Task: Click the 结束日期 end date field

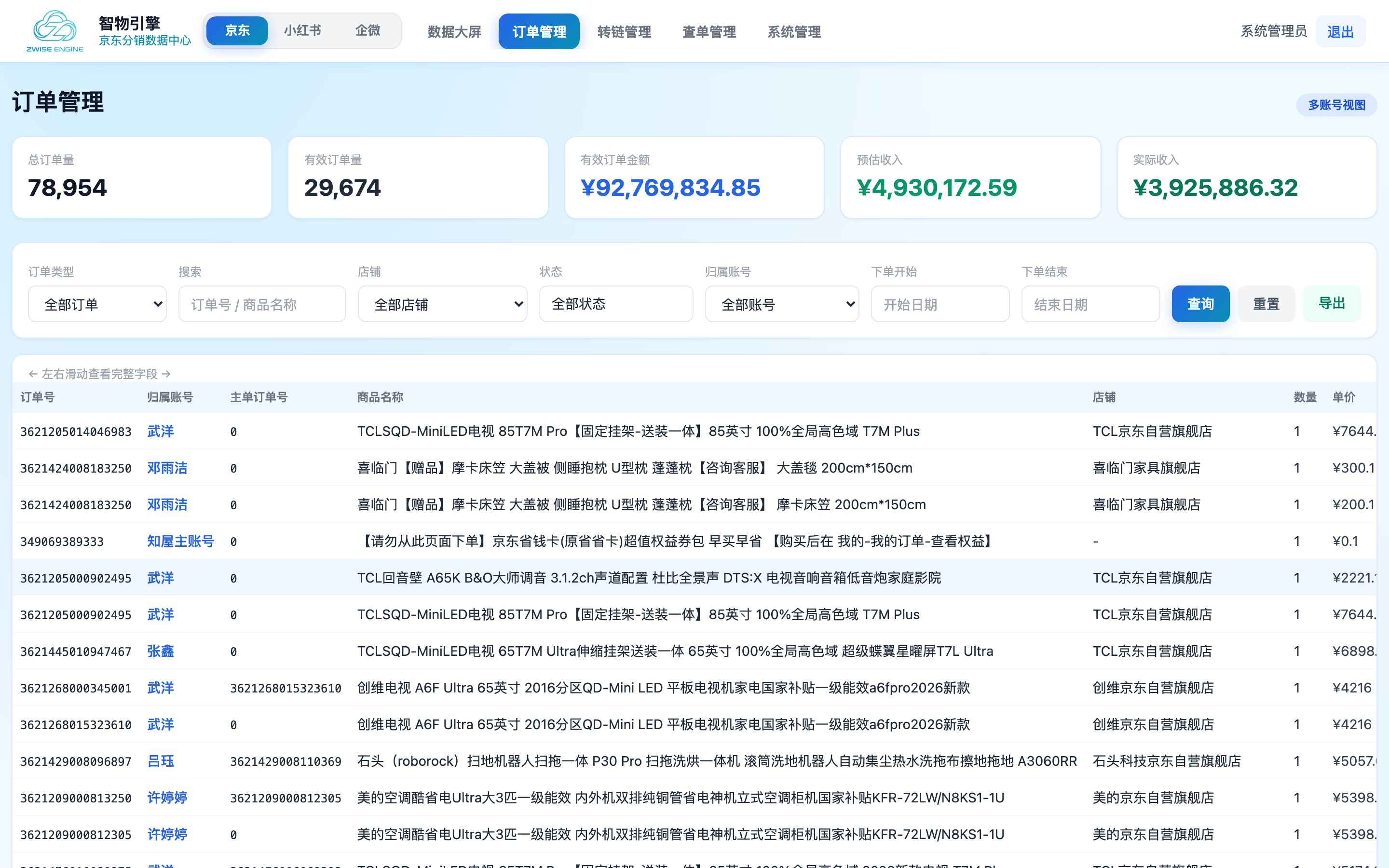Action: [x=1090, y=304]
